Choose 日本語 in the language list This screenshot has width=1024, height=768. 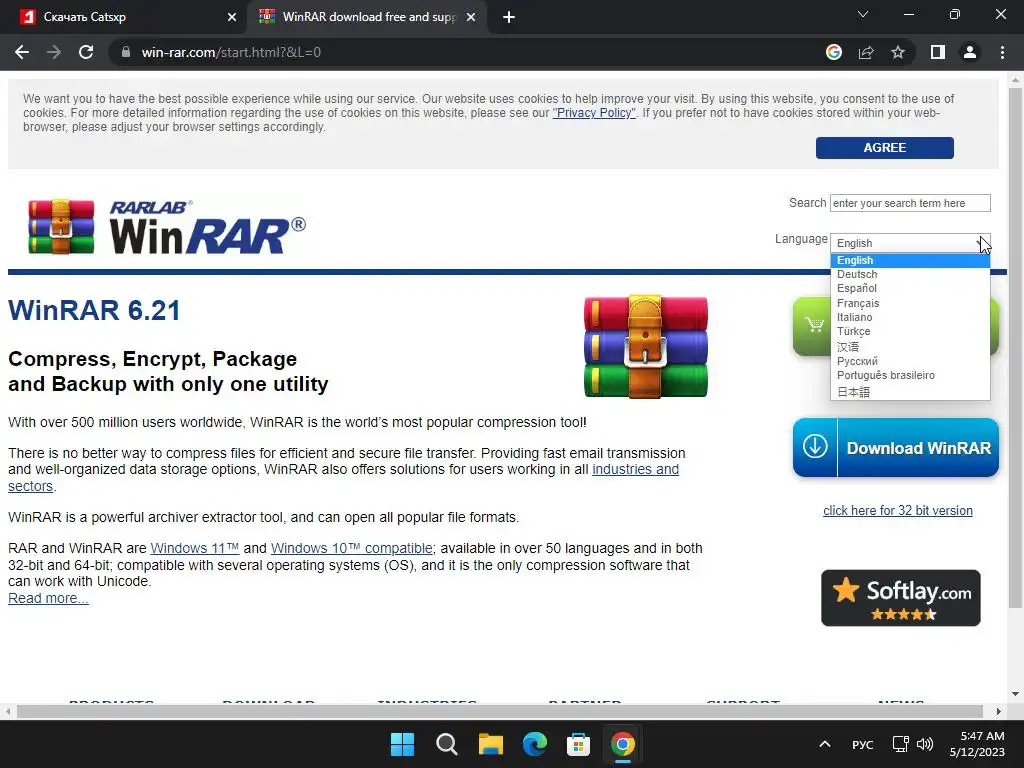pos(910,392)
